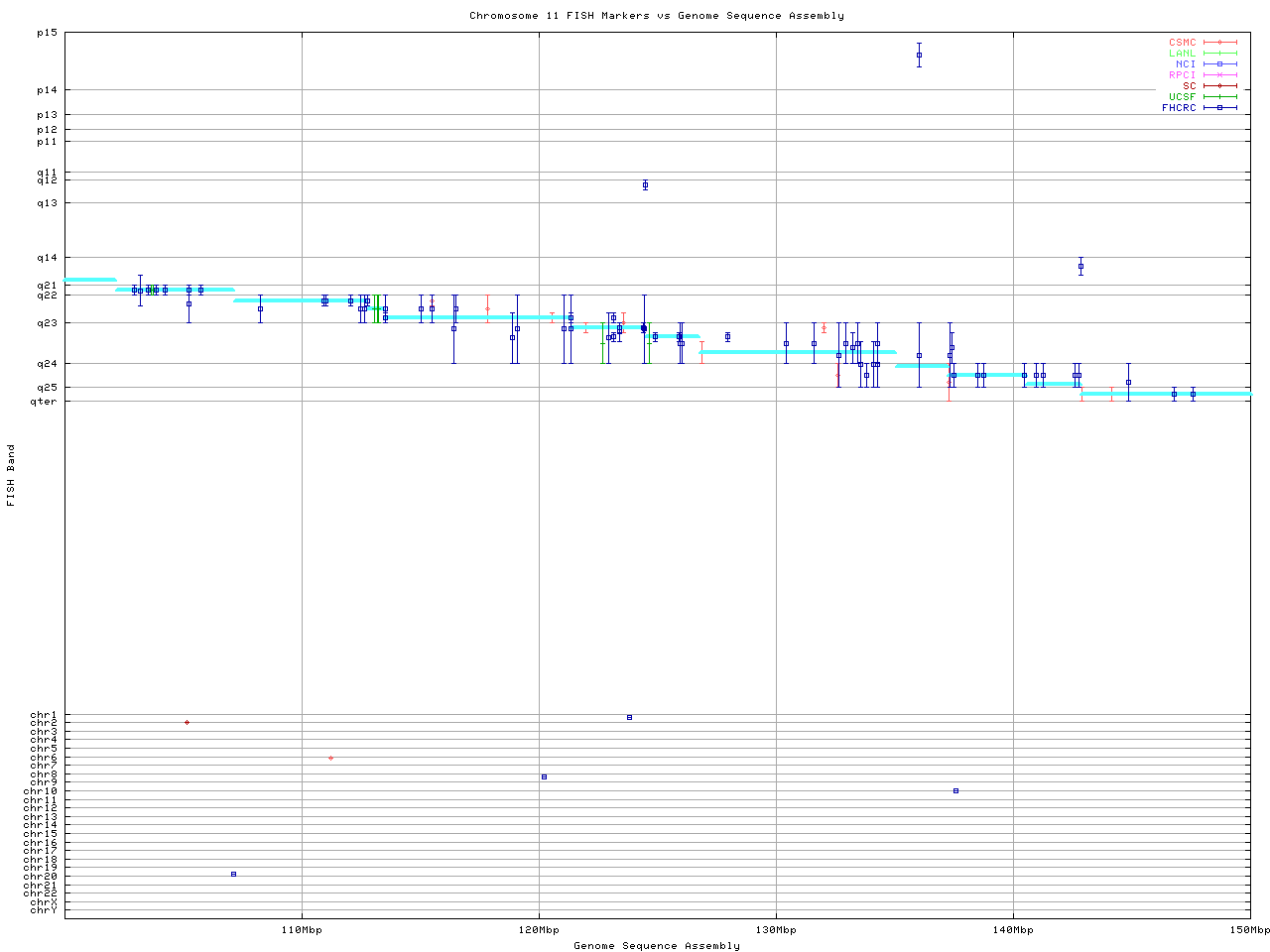Select the black square marker on chr20 row
1270x952 pixels.
(233, 874)
